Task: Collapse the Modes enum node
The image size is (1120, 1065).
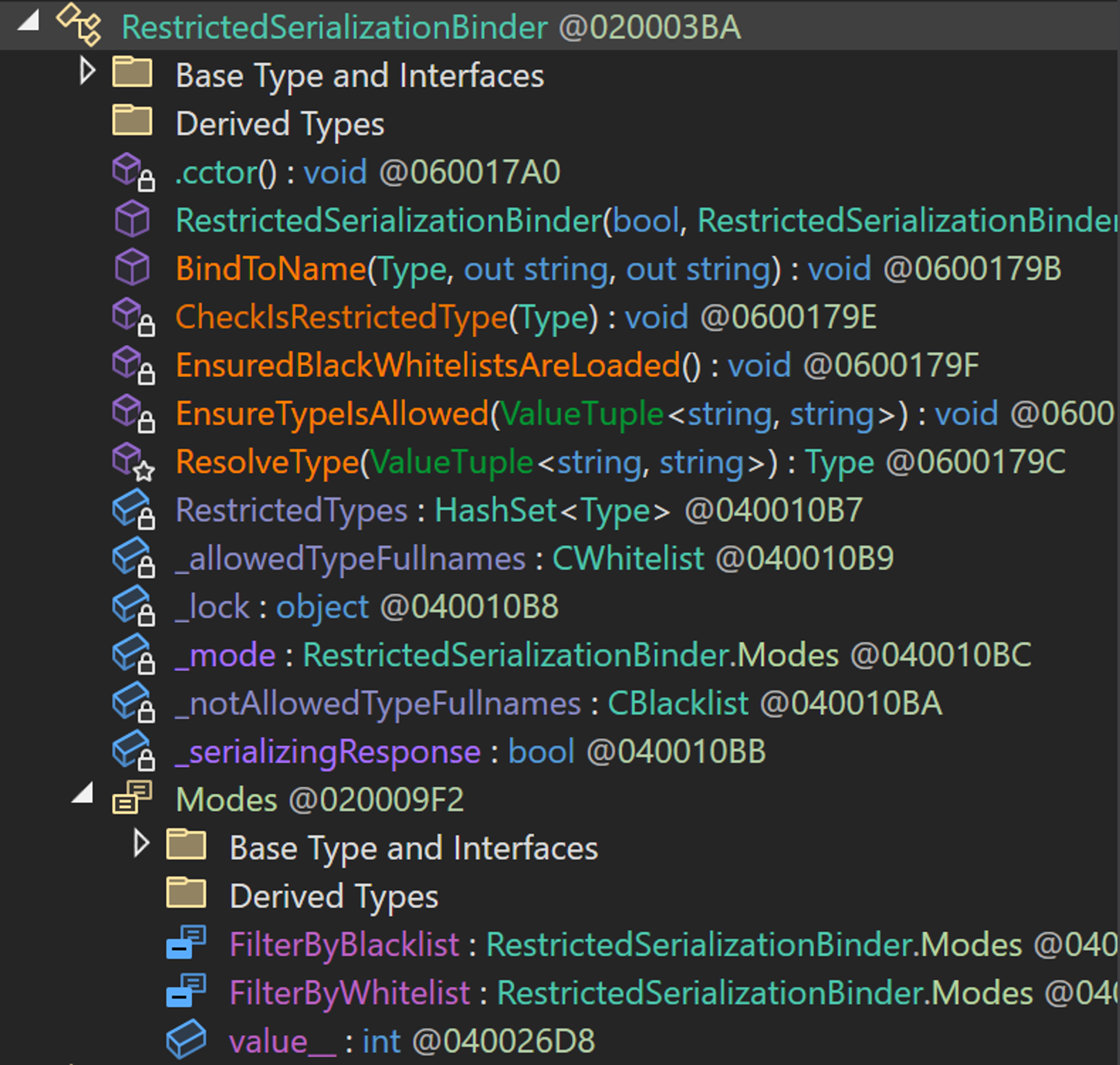Action: tap(83, 794)
